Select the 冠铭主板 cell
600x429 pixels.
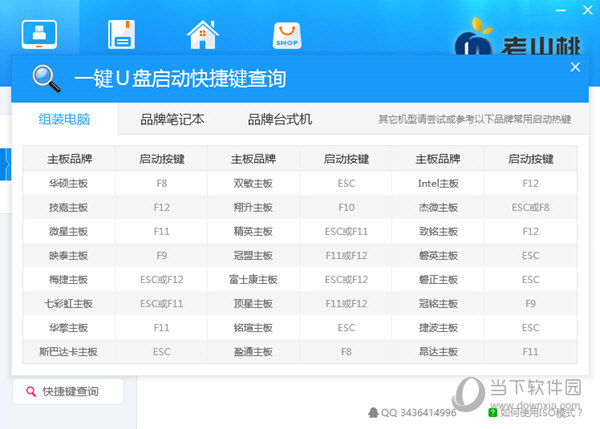click(438, 304)
